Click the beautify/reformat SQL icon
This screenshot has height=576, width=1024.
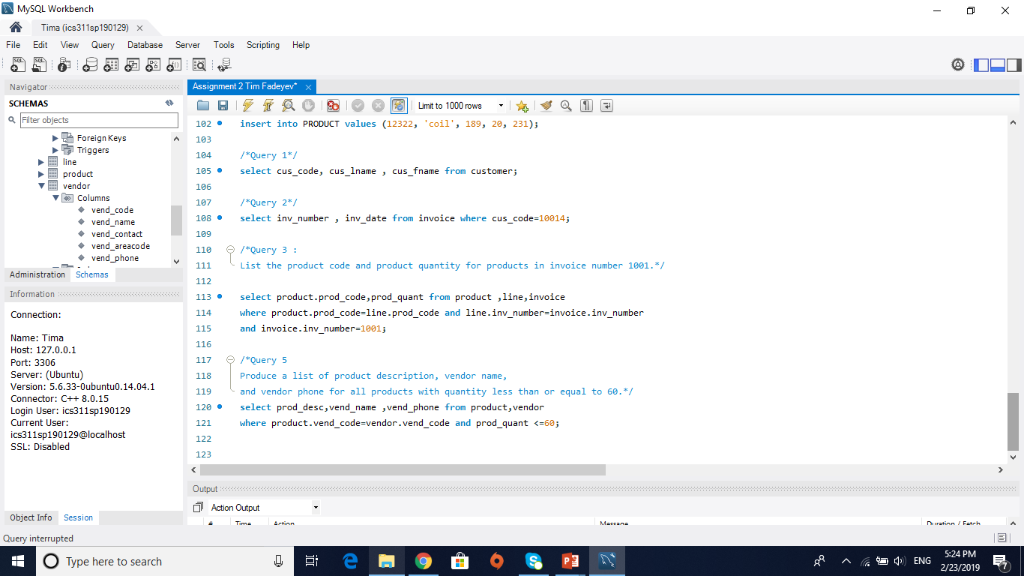click(x=544, y=105)
